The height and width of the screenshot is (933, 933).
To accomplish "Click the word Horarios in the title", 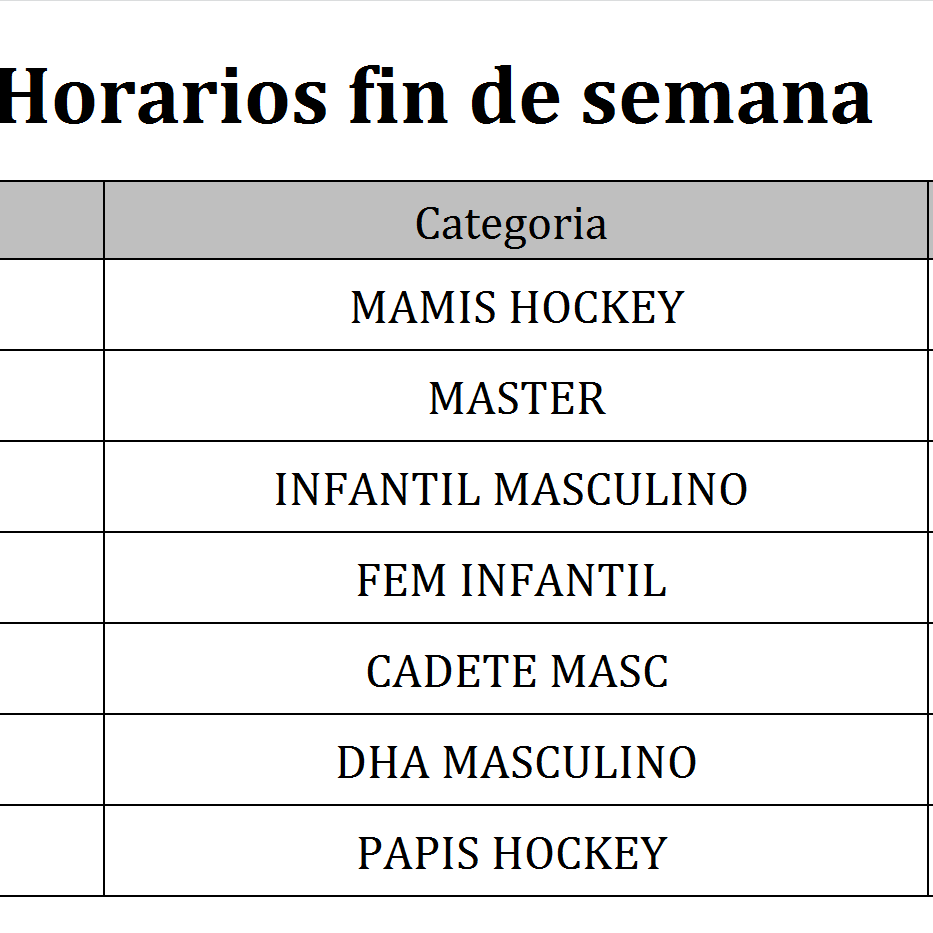I will point(162,97).
